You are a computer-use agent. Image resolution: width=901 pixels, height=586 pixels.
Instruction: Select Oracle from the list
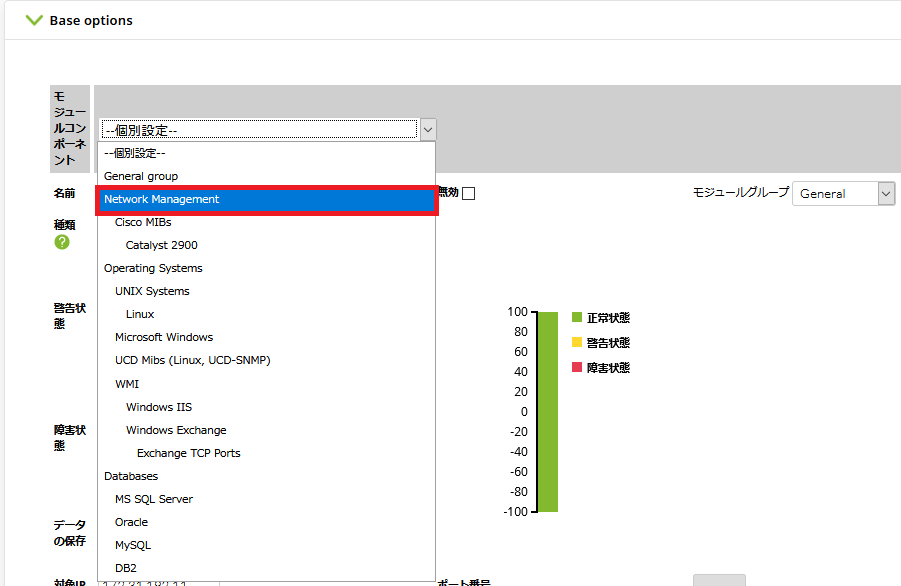[x=266, y=522]
